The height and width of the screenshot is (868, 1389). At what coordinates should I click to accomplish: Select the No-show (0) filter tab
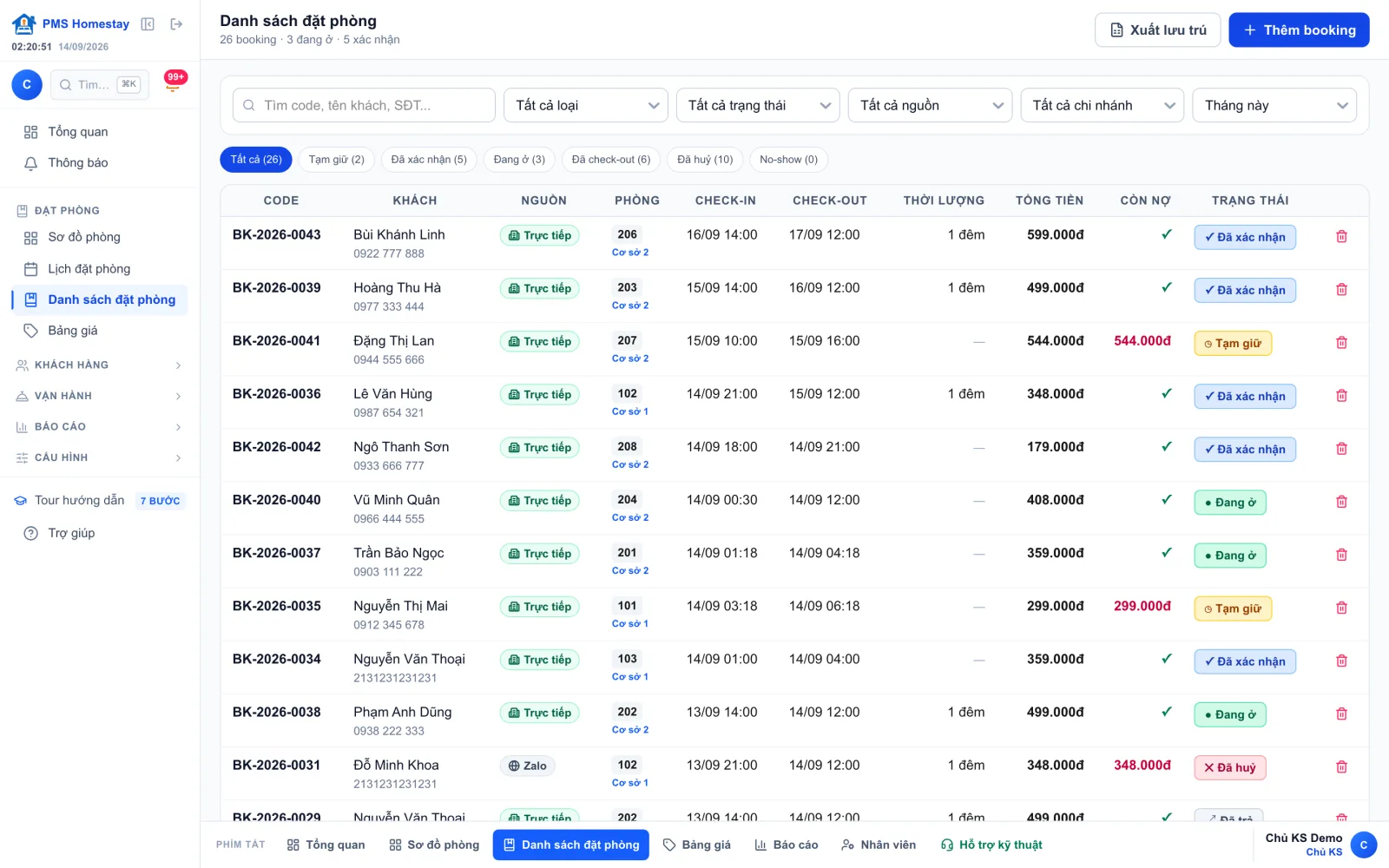[788, 160]
